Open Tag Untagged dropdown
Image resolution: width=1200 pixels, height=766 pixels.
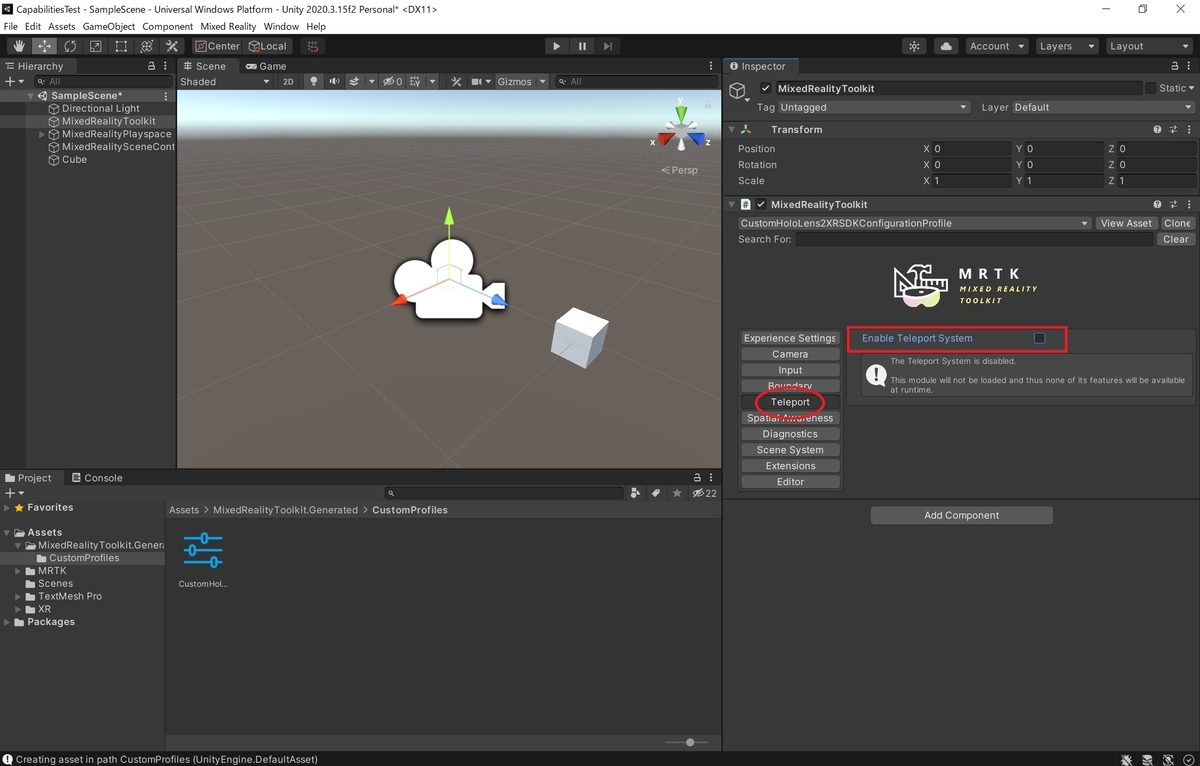(x=874, y=107)
